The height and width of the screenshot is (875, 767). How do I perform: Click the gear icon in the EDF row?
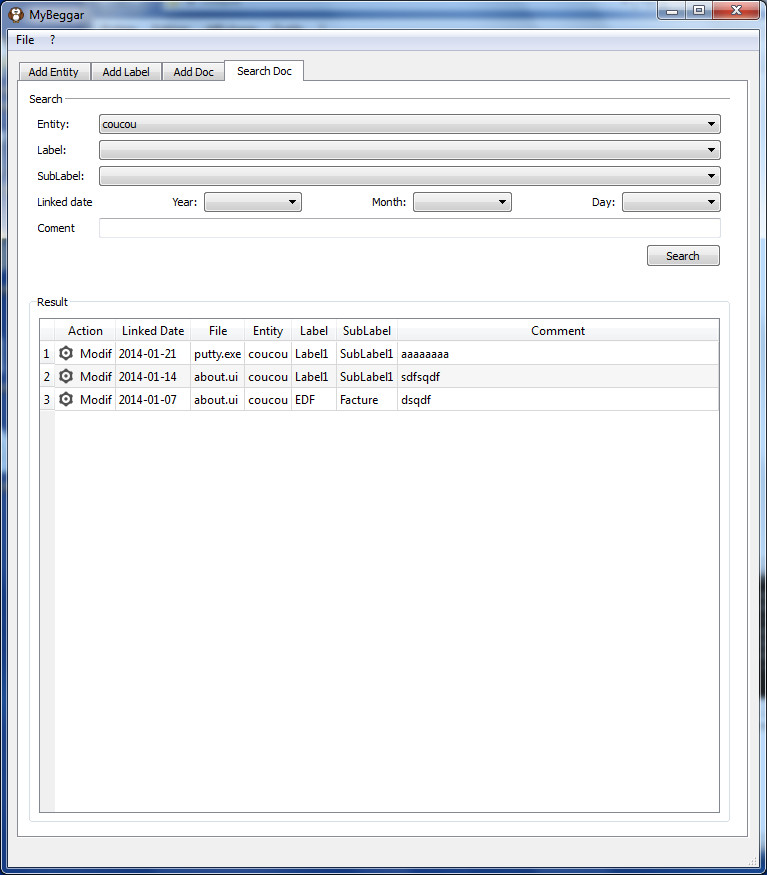pyautogui.click(x=66, y=399)
